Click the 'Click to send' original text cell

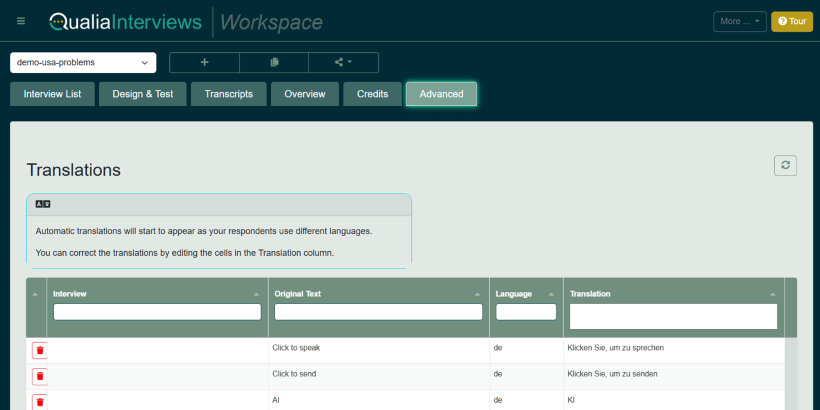pos(379,377)
